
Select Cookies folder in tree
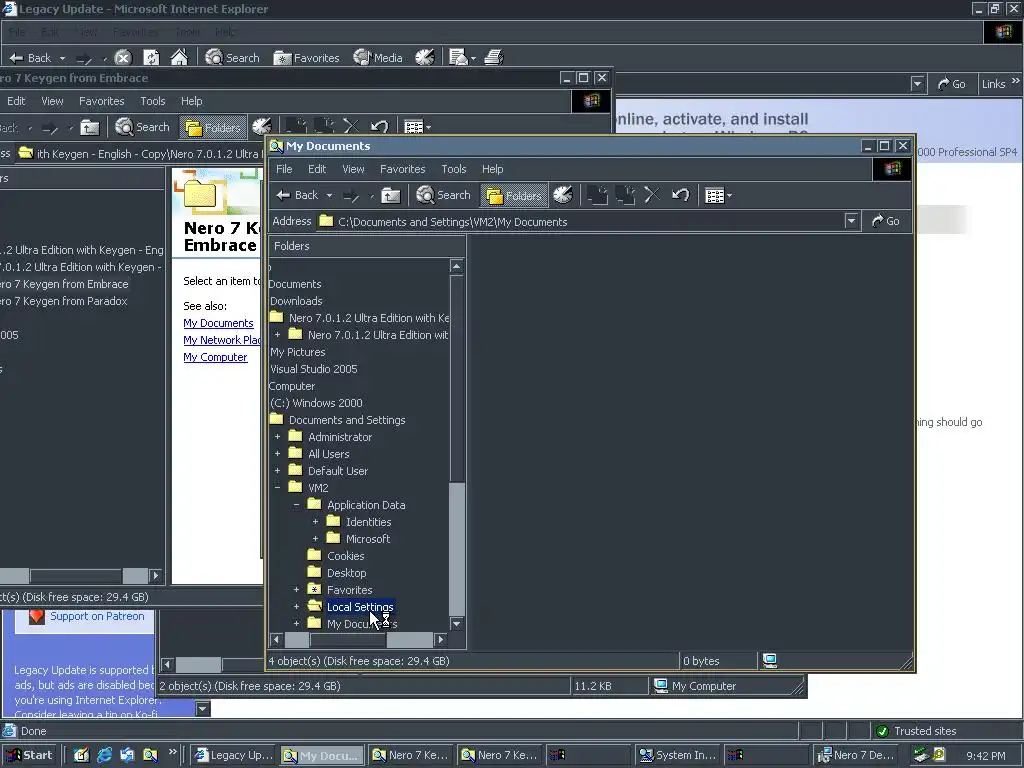[x=345, y=556]
